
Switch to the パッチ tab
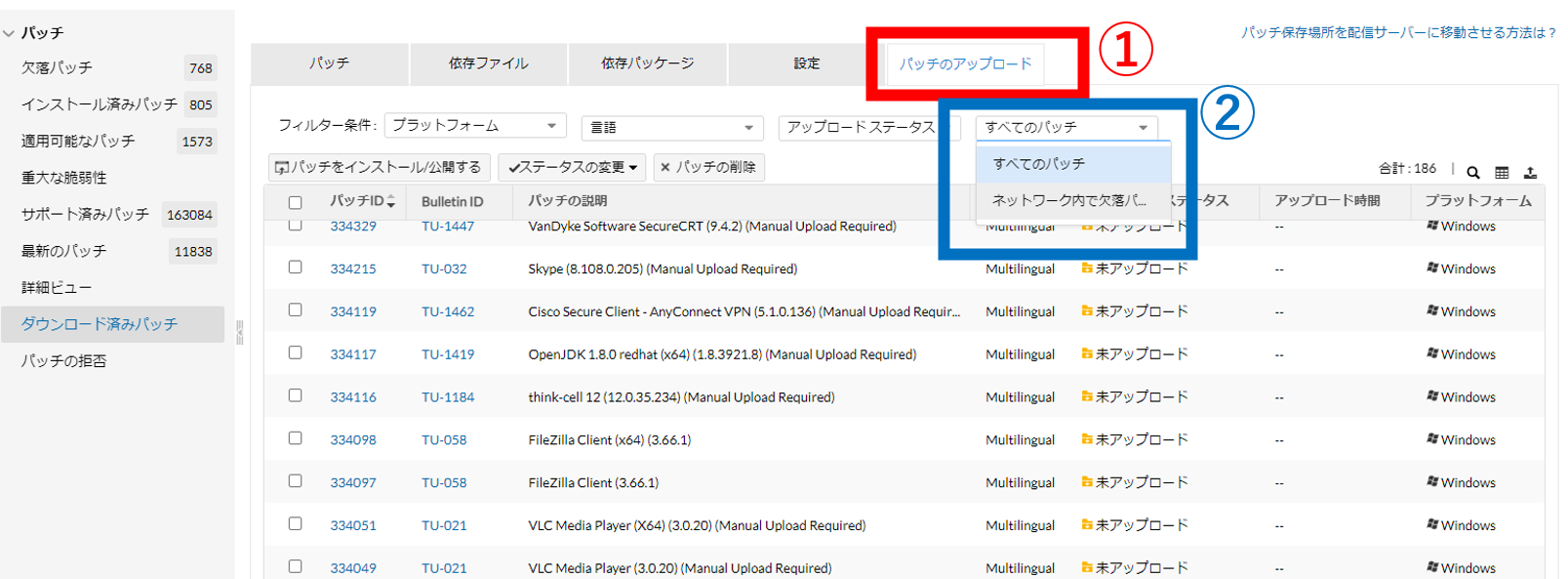[329, 63]
